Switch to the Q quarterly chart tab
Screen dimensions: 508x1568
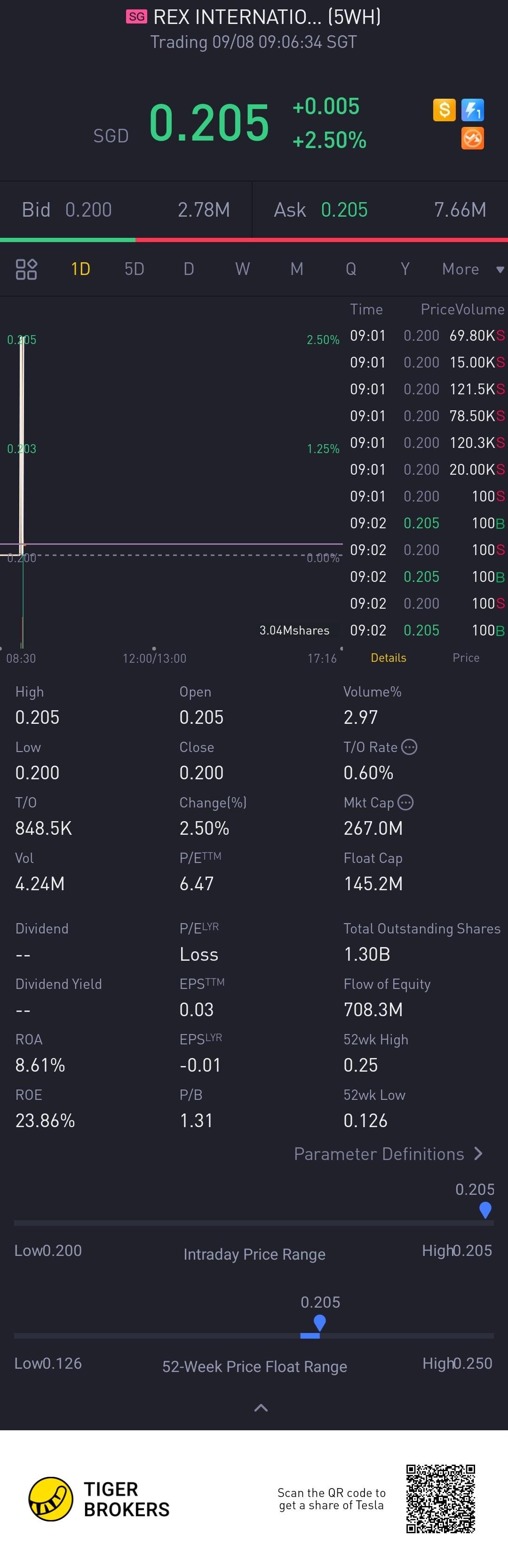(351, 269)
